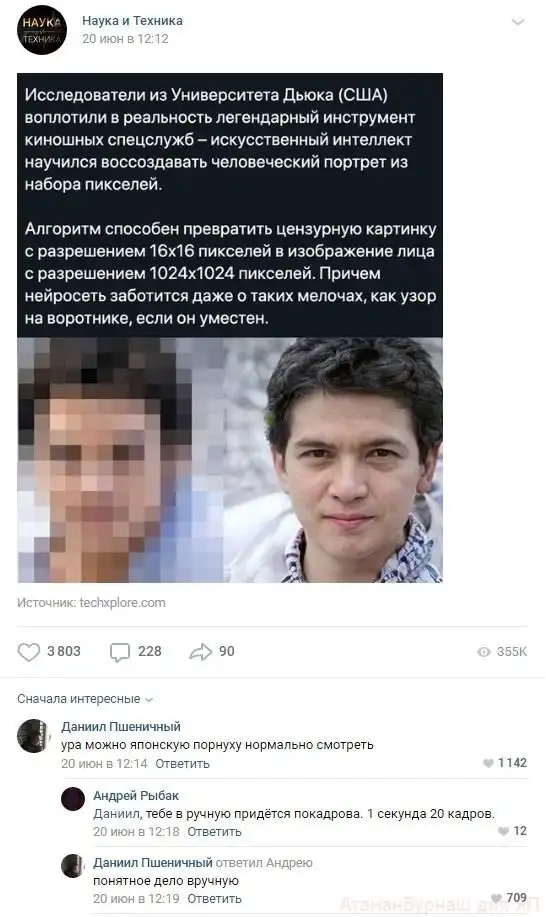Like the reply showing 709 likes
The width and height of the screenshot is (546, 917).
(x=497, y=898)
